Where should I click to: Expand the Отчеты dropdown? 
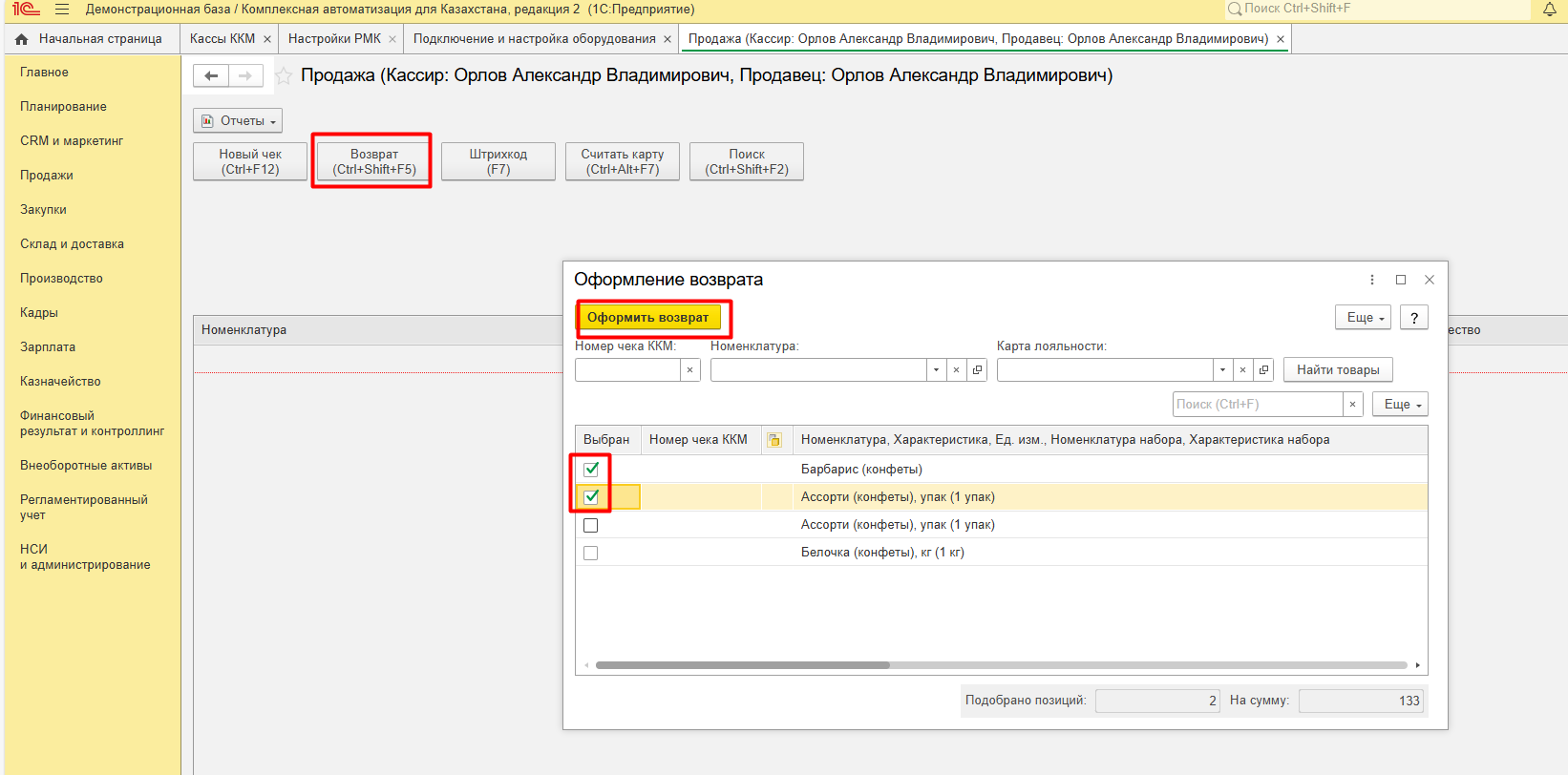tap(238, 121)
